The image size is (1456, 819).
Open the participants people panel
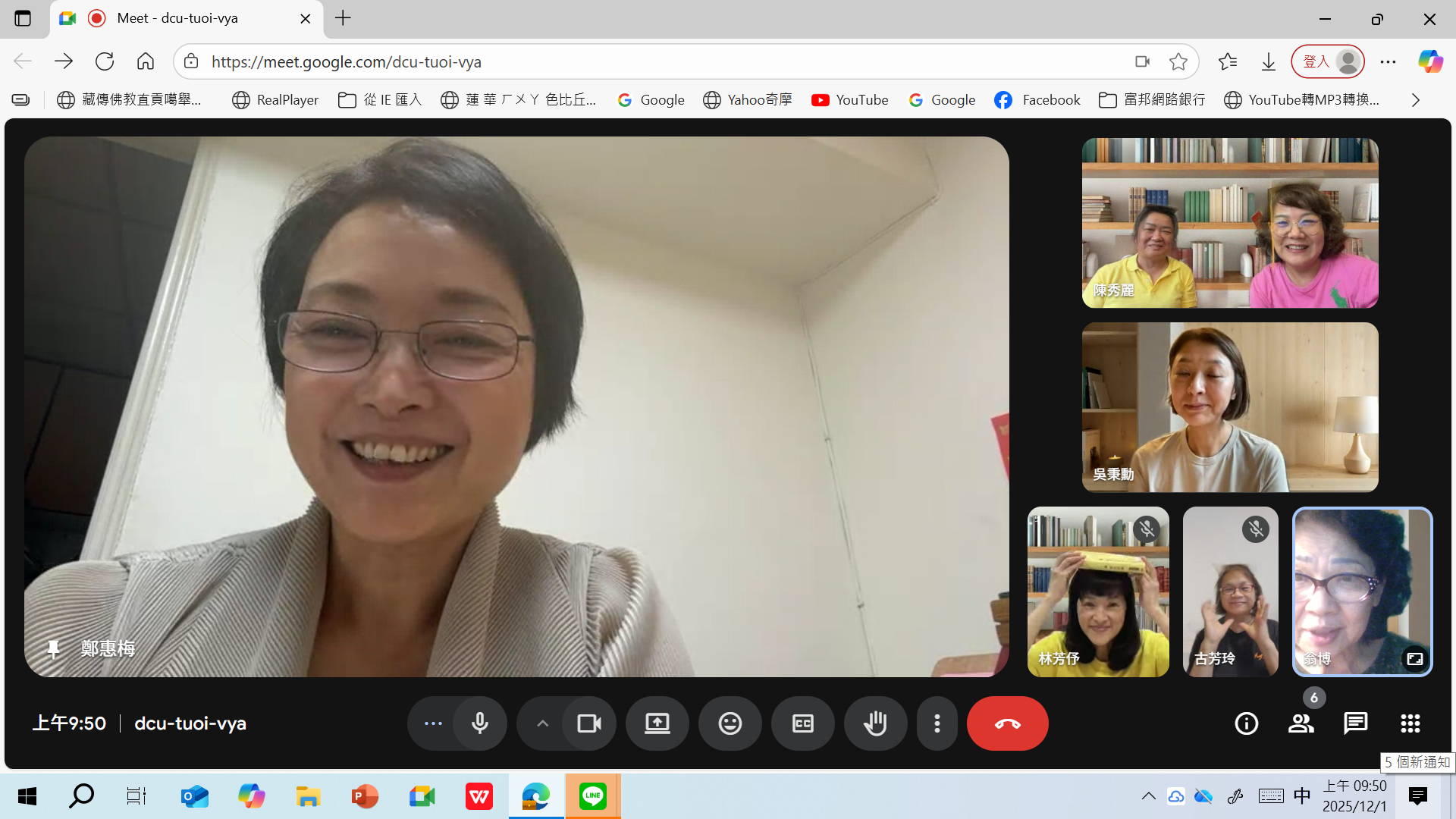pyautogui.click(x=1301, y=723)
